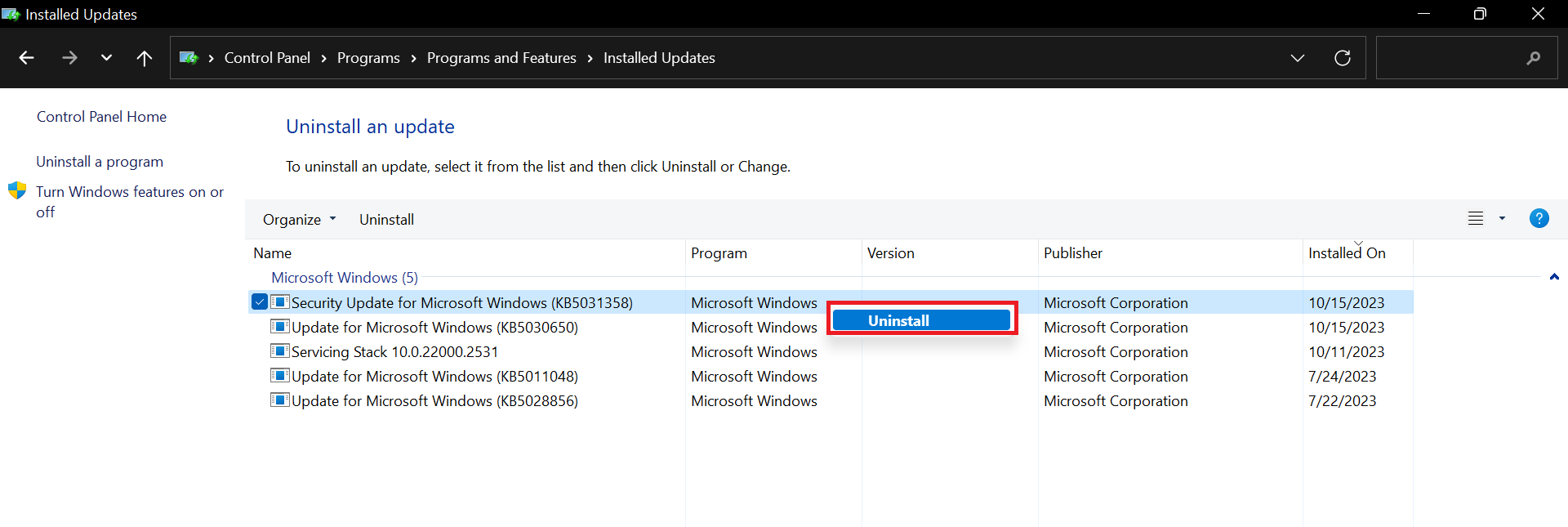Select Update for Microsoft Windows KB5030650
Viewport: 1568px width, 527px height.
434,328
